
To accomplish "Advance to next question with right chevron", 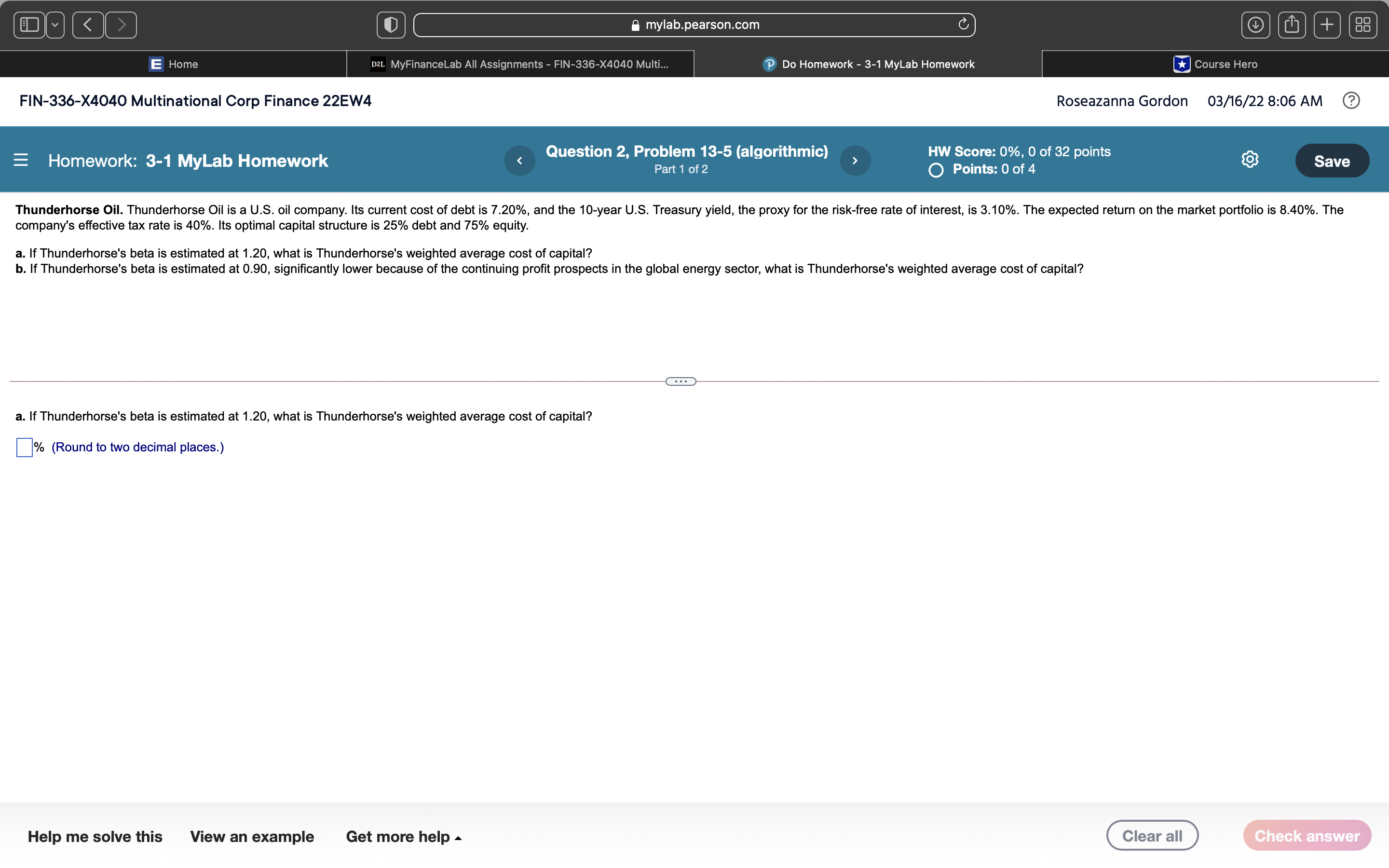I will click(855, 160).
